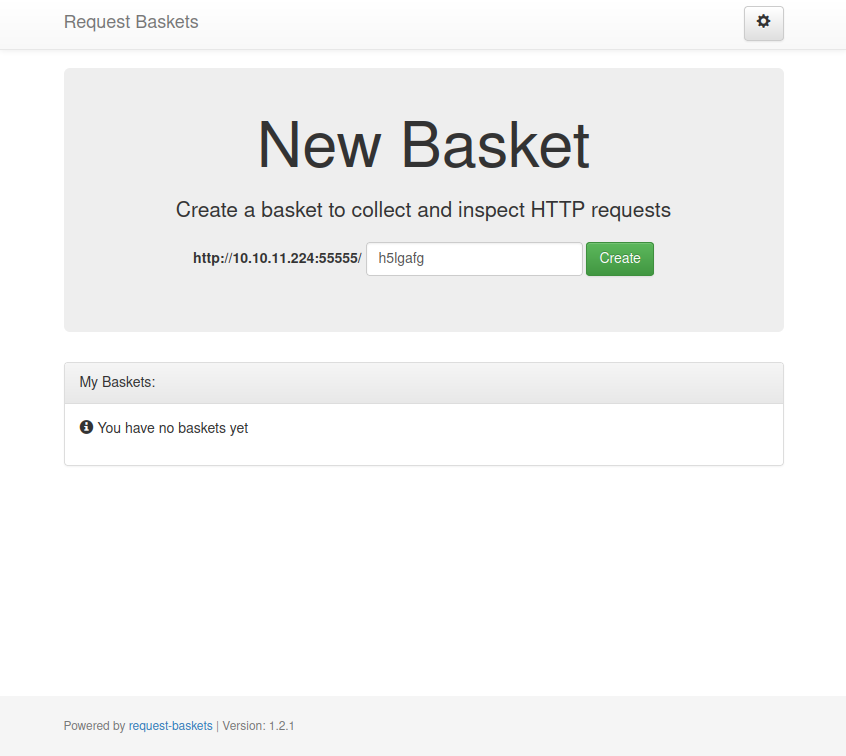Click the New Basket heading
Viewport: 846px width, 756px height.
pyautogui.click(x=423, y=145)
